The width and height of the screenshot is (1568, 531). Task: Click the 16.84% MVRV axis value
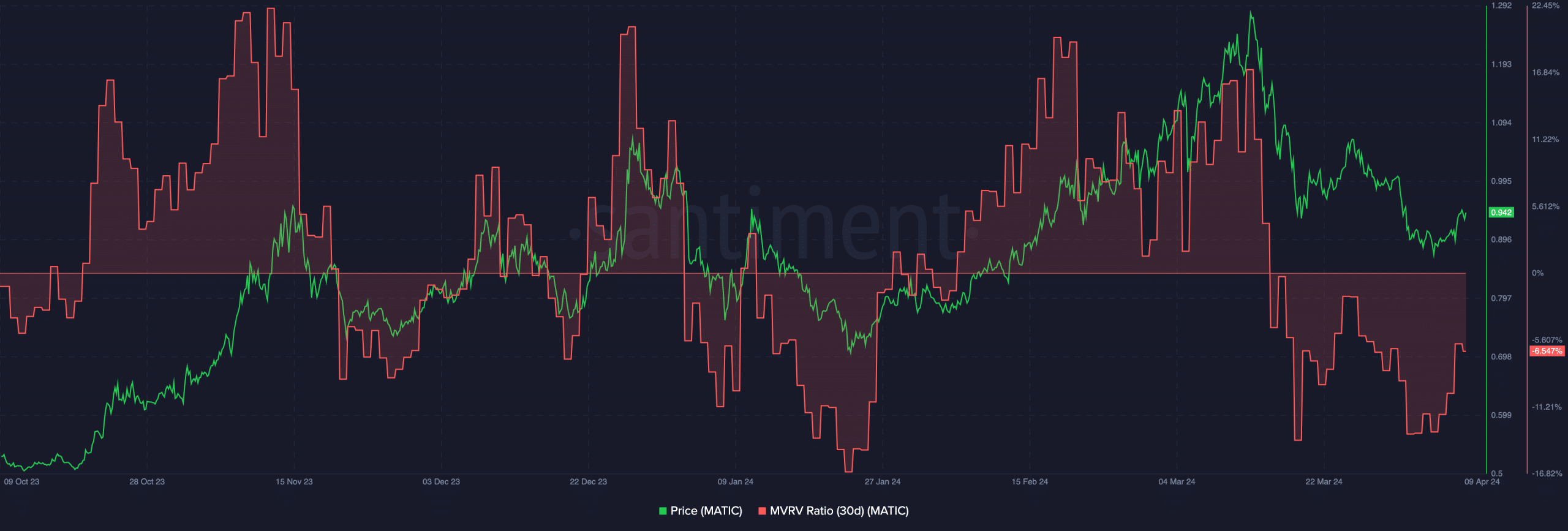pos(1546,72)
